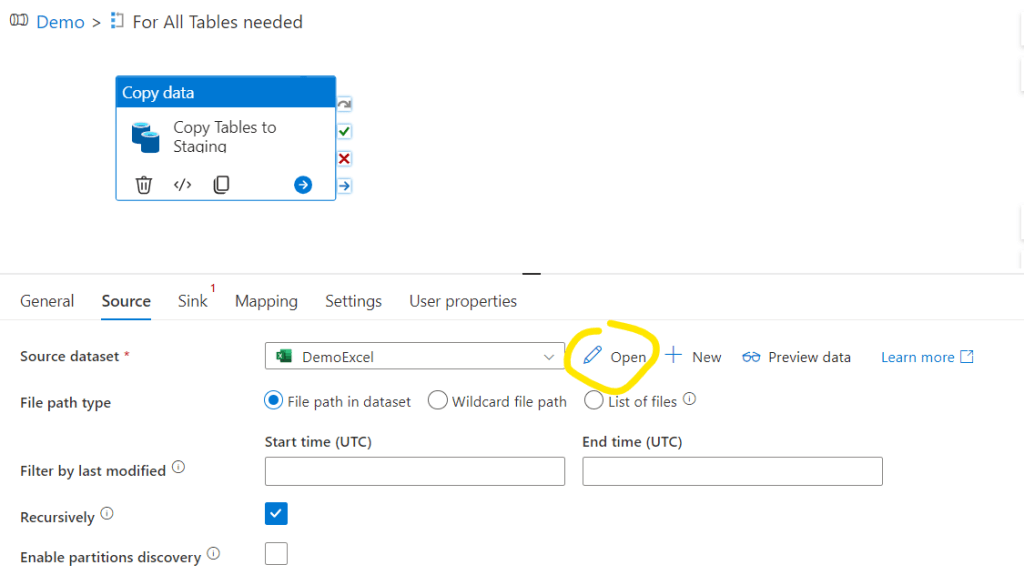Viewport: 1024px width, 575px height.
Task: Click the Start time (UTC) field
Action: click(x=414, y=471)
